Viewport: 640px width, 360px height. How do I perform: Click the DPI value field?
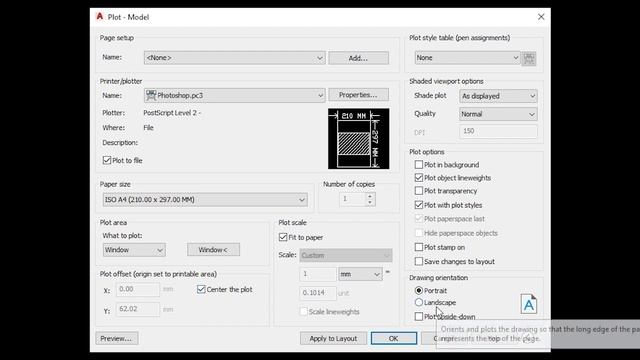[498, 131]
